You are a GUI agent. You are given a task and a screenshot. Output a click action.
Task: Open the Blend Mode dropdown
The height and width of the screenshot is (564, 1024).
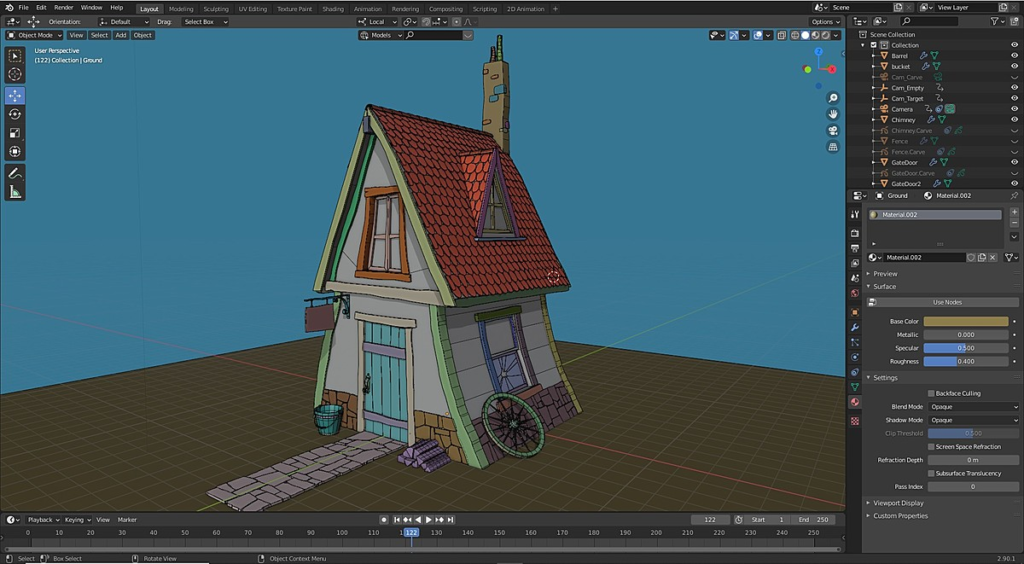pos(973,407)
